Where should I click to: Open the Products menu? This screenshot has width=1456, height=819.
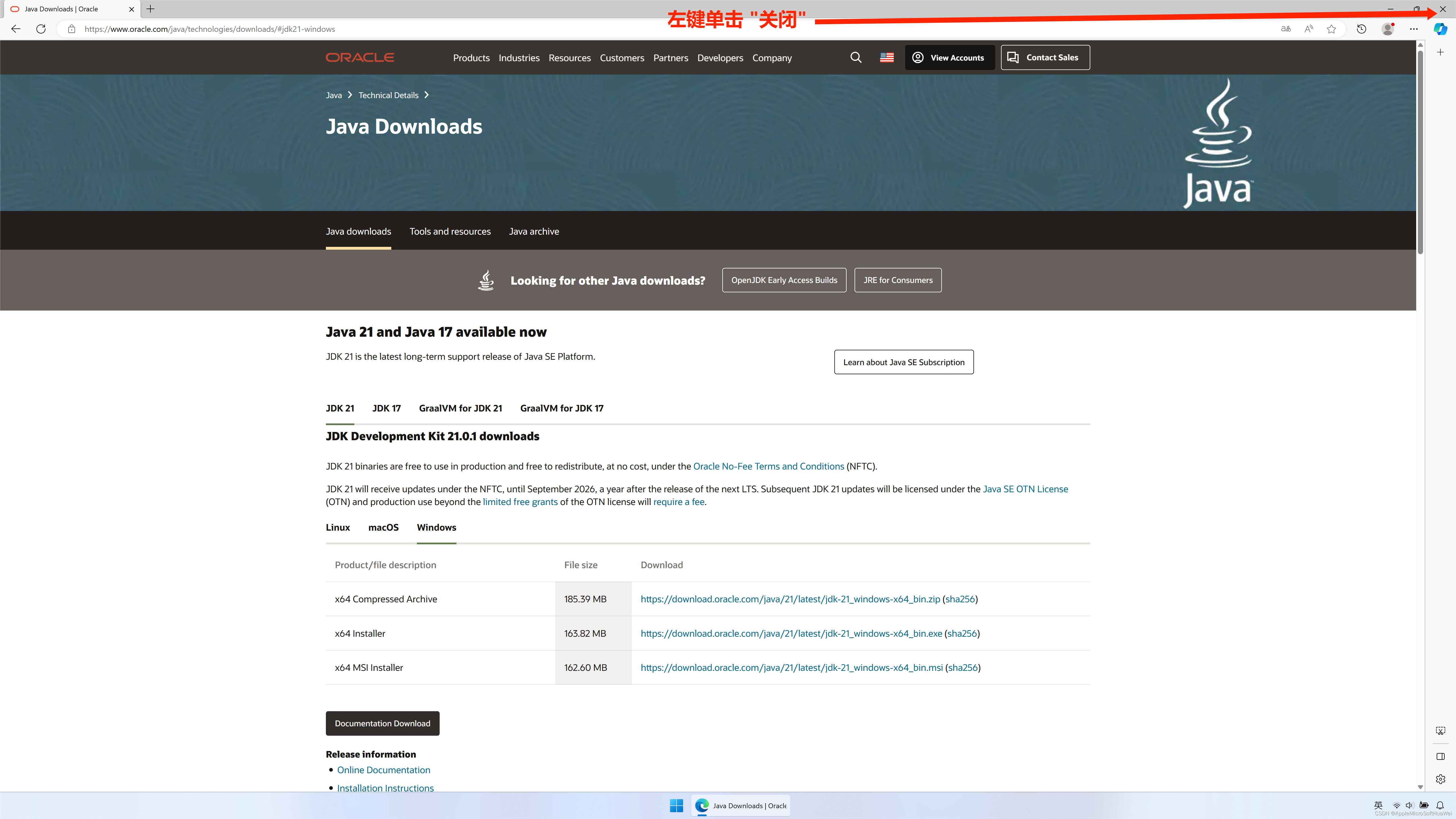tap(471, 58)
